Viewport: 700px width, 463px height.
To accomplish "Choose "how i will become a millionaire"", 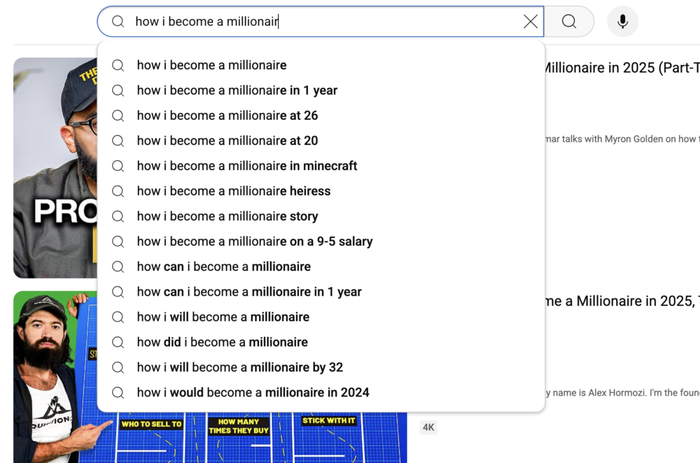I will tap(223, 317).
